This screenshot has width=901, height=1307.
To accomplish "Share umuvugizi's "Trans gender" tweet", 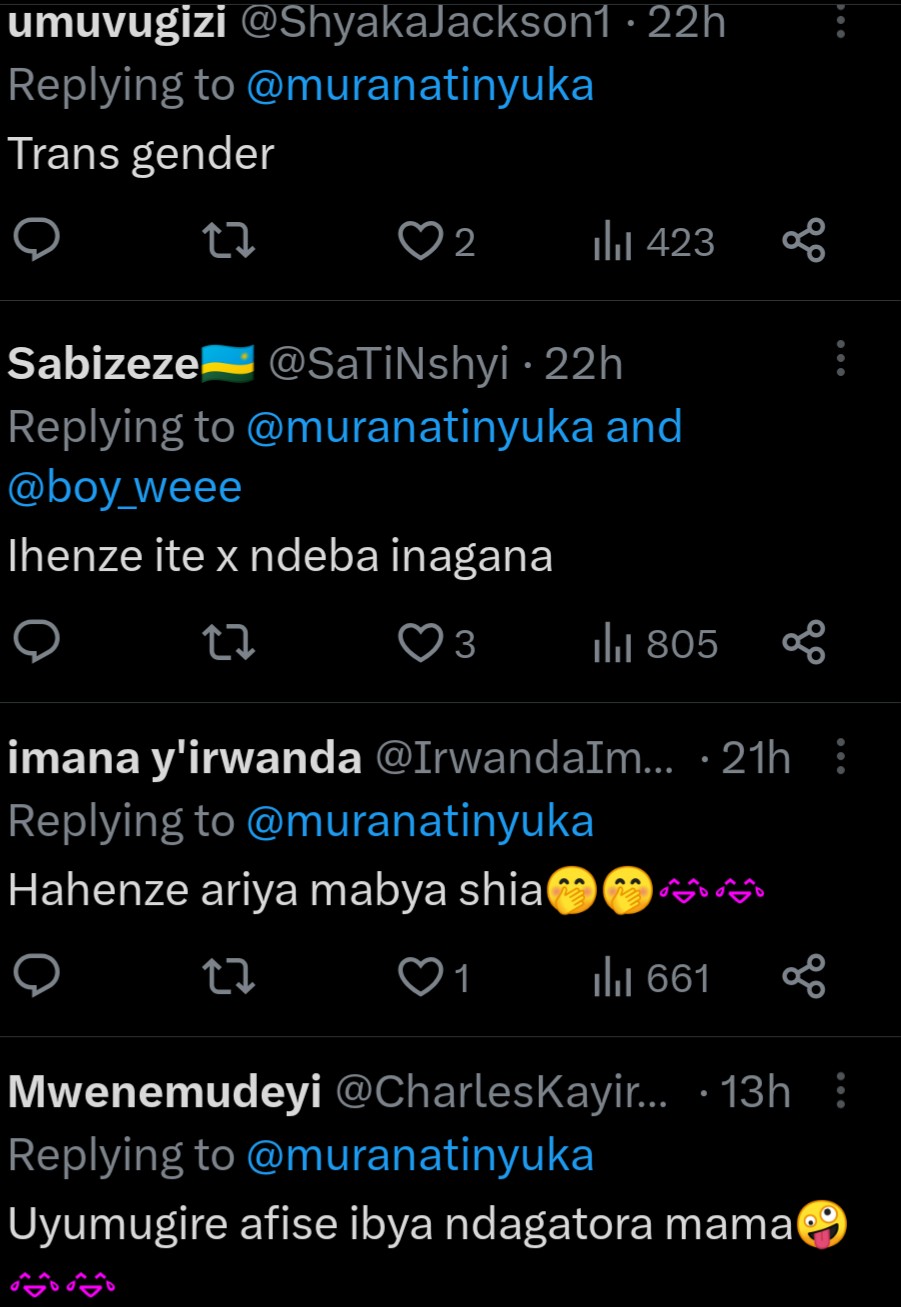I will tap(803, 241).
